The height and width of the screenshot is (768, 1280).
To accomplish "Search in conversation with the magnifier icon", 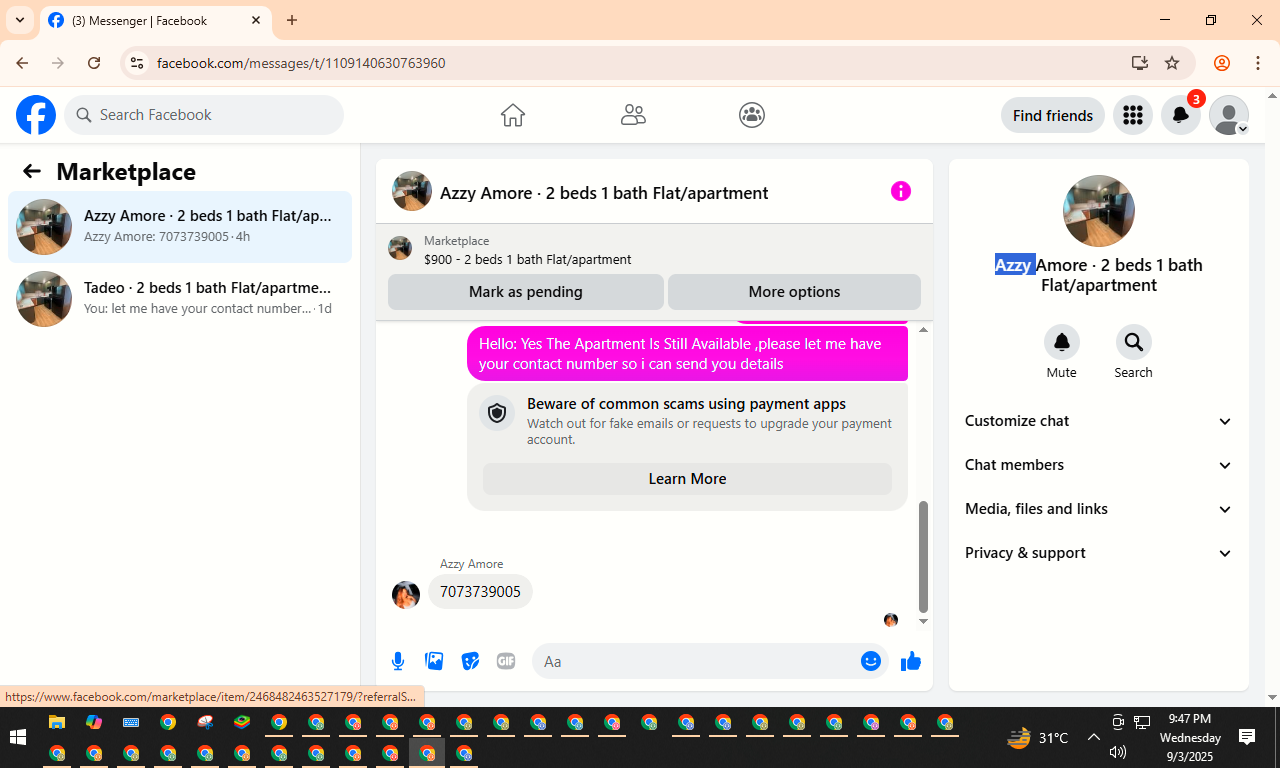I will tap(1134, 342).
